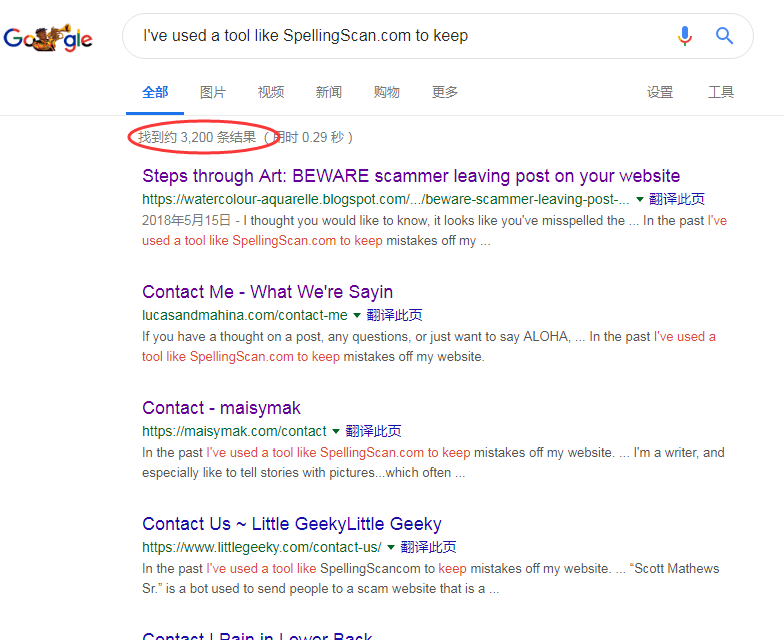
Task: Click the watercolour-aquarelle.blogspot.com green URL
Action: click(x=386, y=199)
